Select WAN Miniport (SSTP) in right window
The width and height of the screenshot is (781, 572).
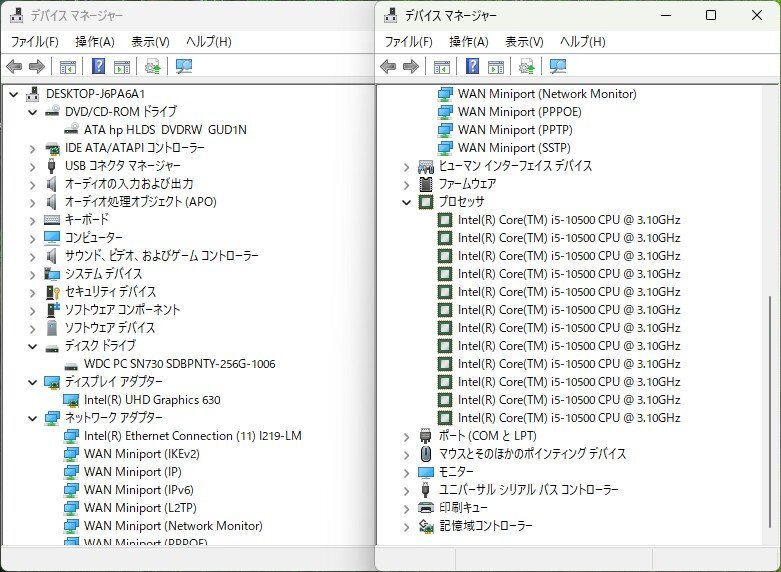(x=514, y=147)
